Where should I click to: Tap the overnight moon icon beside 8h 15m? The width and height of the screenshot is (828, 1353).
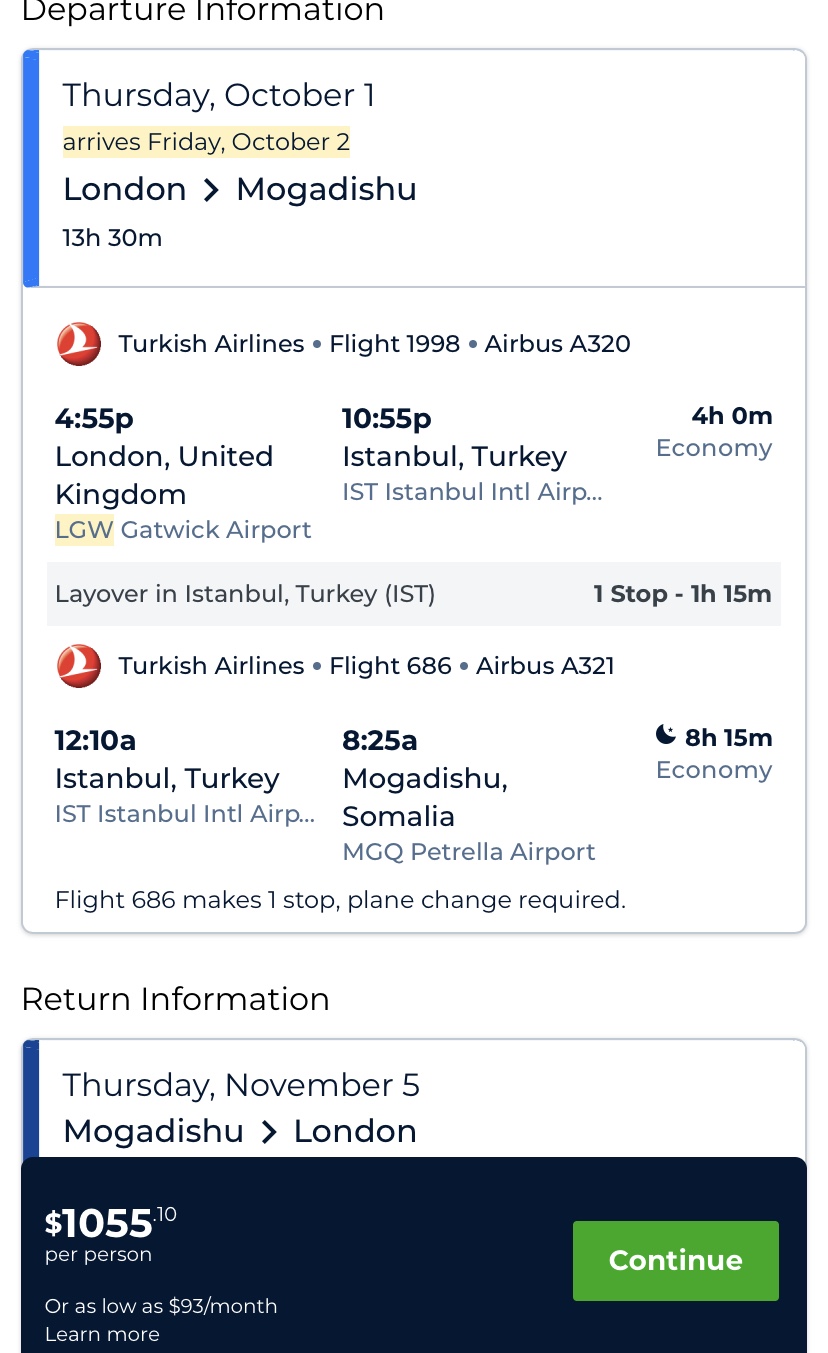[666, 736]
